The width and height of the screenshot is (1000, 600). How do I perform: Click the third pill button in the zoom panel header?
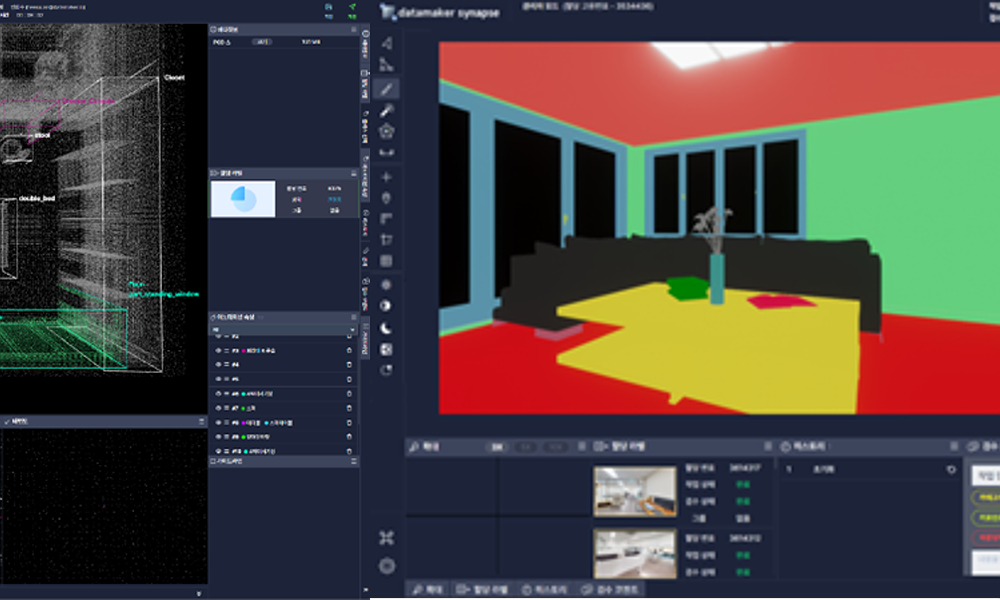(555, 447)
